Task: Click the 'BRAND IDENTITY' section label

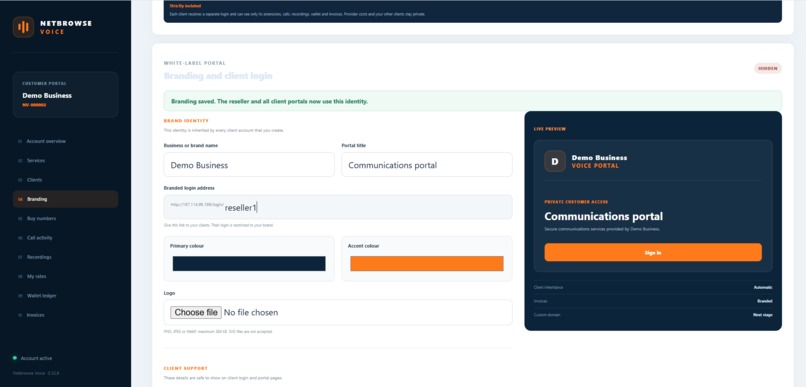Action: point(186,121)
